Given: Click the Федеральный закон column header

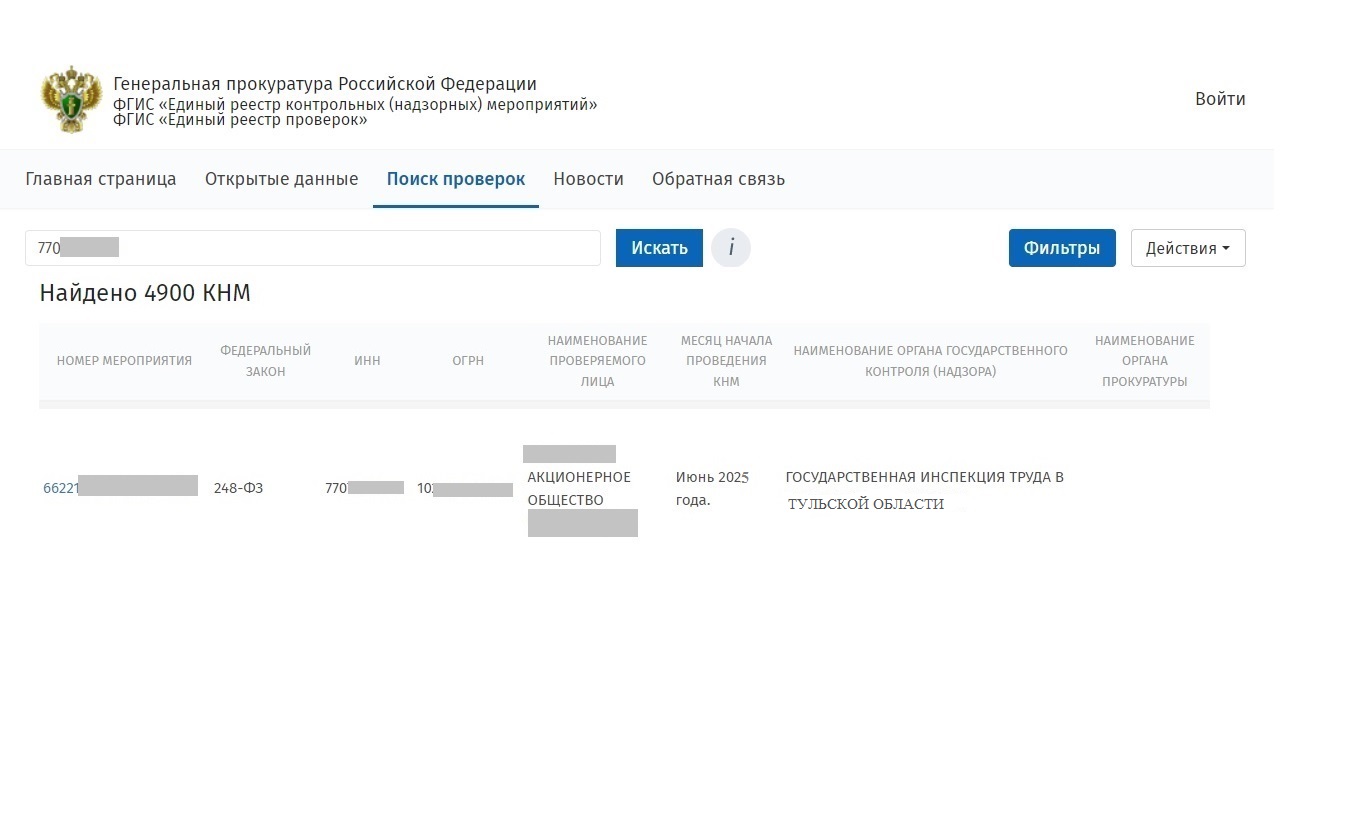Looking at the screenshot, I should 266,361.
